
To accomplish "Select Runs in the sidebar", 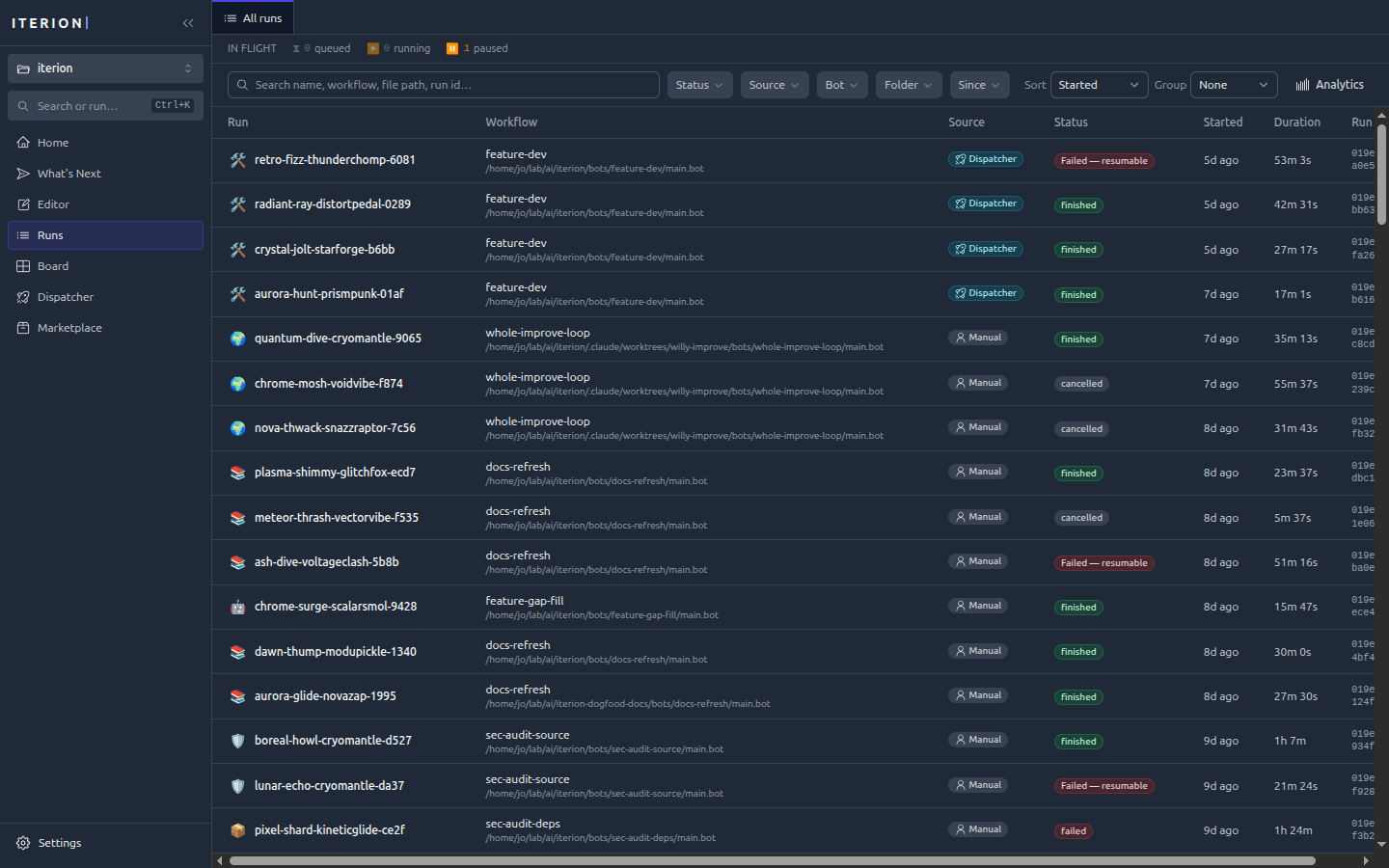I will (x=105, y=235).
